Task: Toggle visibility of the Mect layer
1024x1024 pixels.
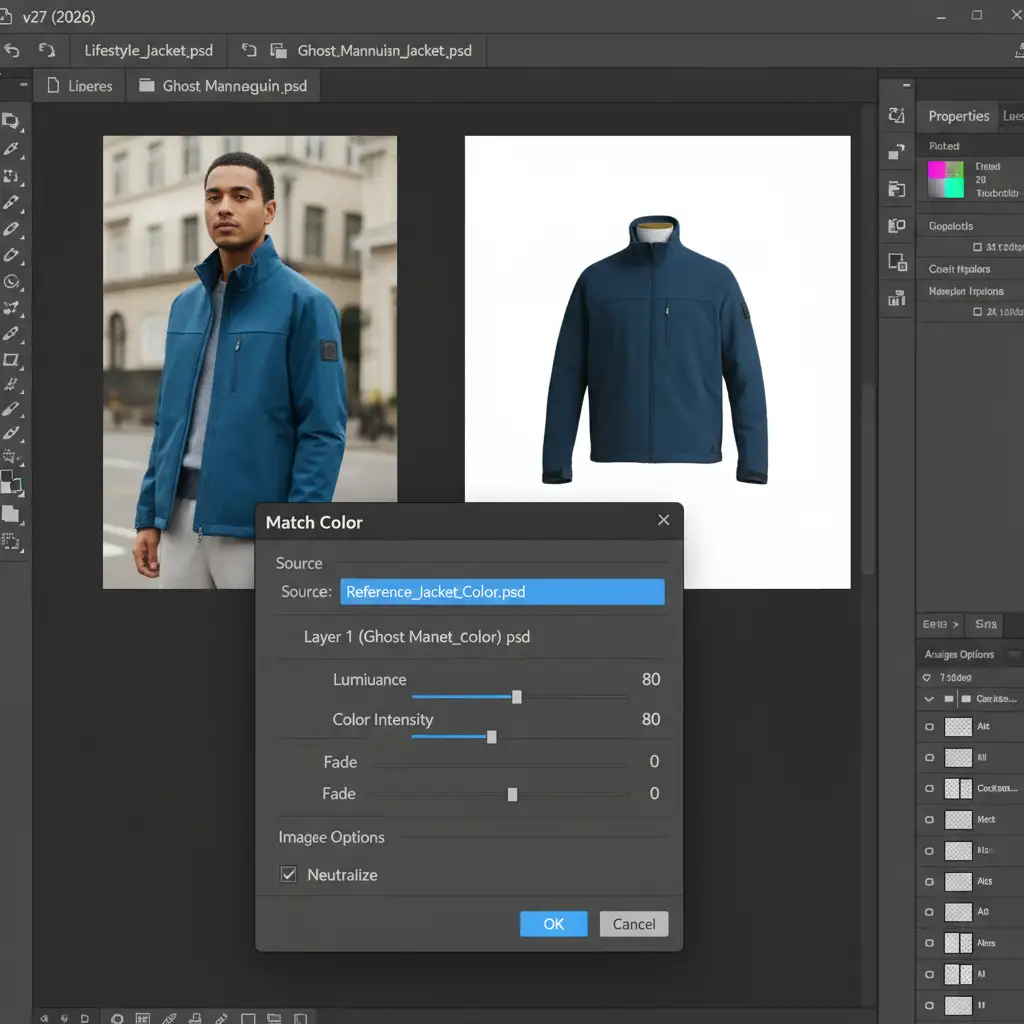Action: coord(929,820)
